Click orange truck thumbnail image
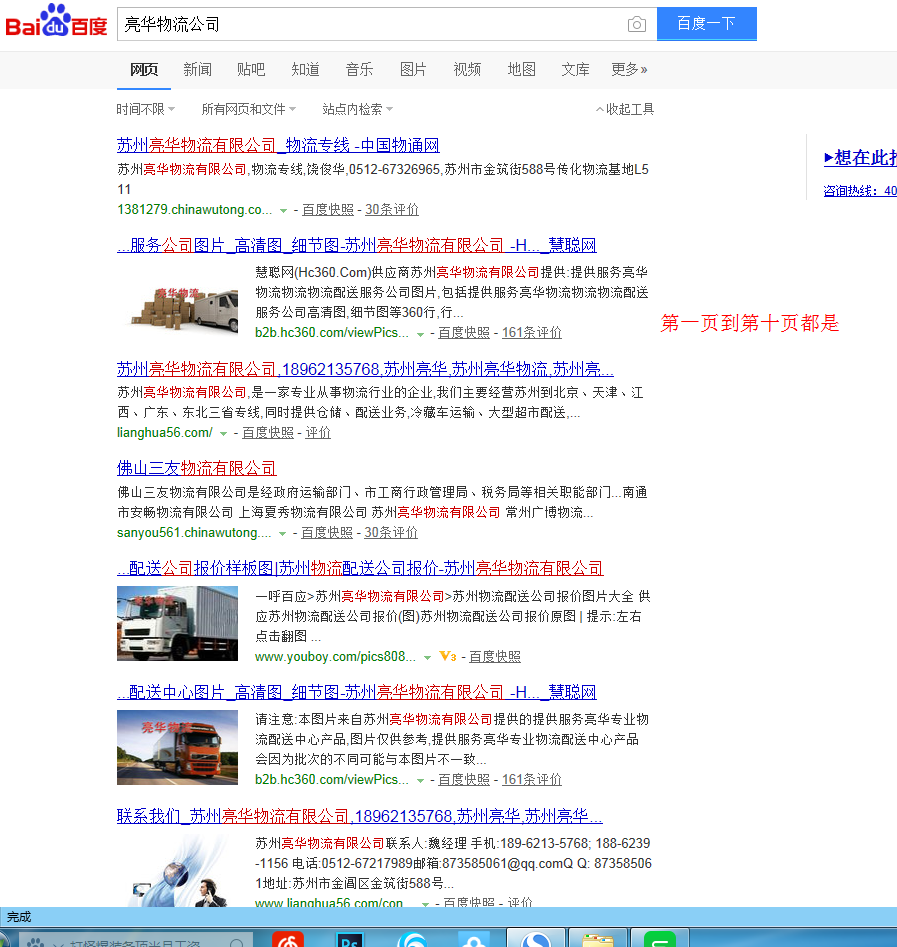Screen dimensions: 897x947 tap(177, 747)
